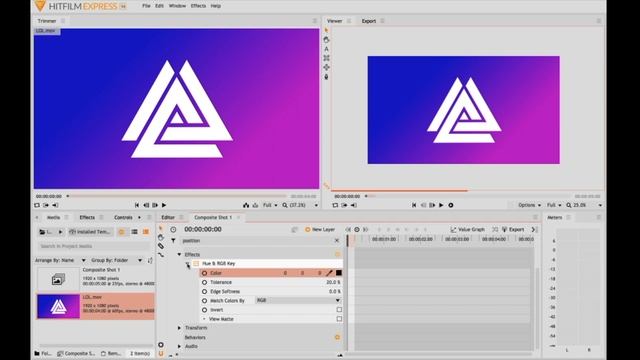Open Arrange By Name dropdown
640x360 pixels.
pos(60,260)
